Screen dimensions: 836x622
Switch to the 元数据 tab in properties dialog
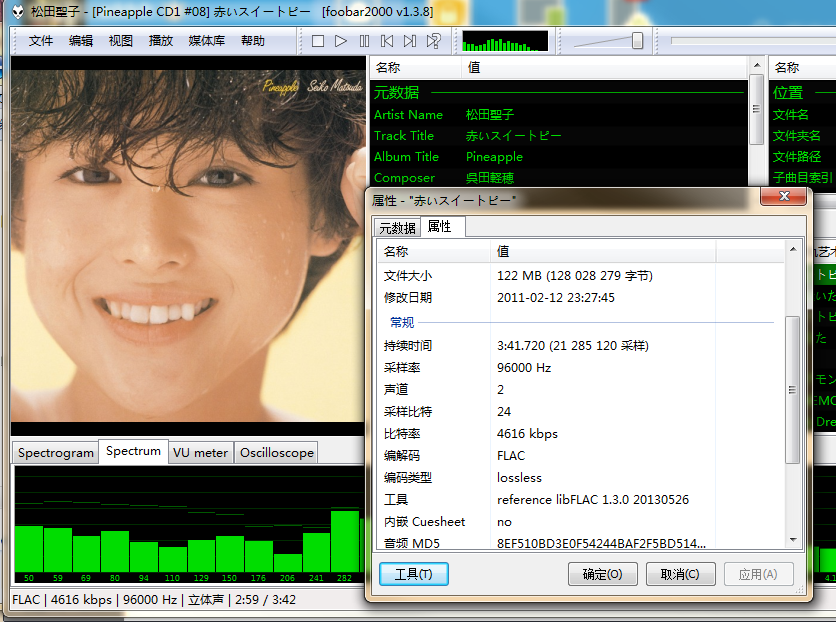click(x=397, y=228)
